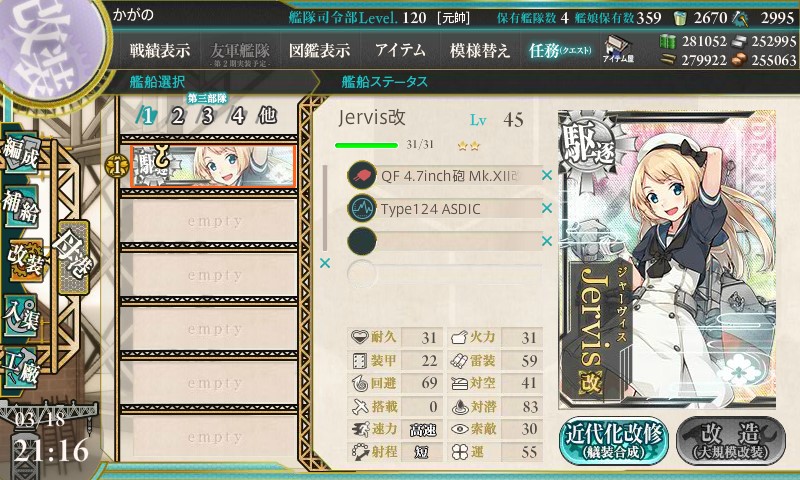The image size is (800, 480).
Task: Select the Jervis ship banner in slot 1
Action: pos(213,166)
